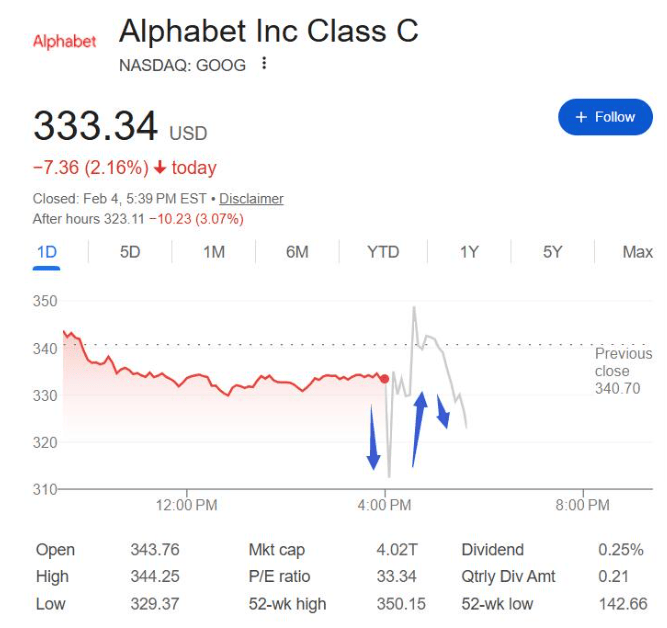Show the 5Y chart view
The image size is (667, 628).
(x=553, y=252)
